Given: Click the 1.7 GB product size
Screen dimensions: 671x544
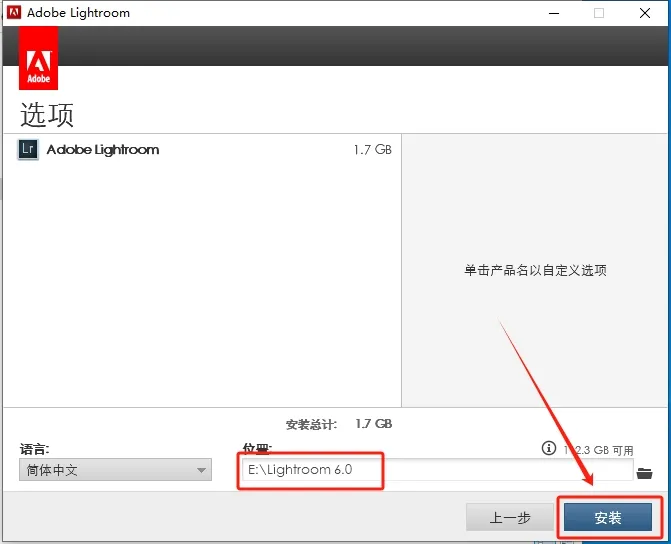Looking at the screenshot, I should pyautogui.click(x=372, y=150).
